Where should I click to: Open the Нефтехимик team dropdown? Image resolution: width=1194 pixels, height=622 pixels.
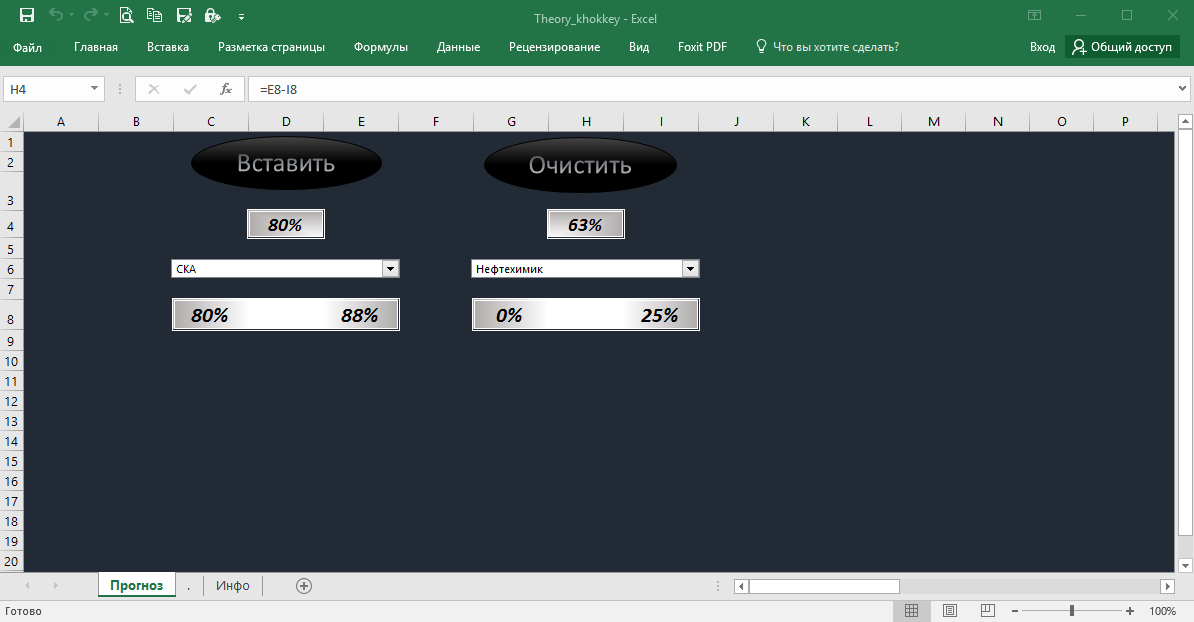click(x=690, y=269)
